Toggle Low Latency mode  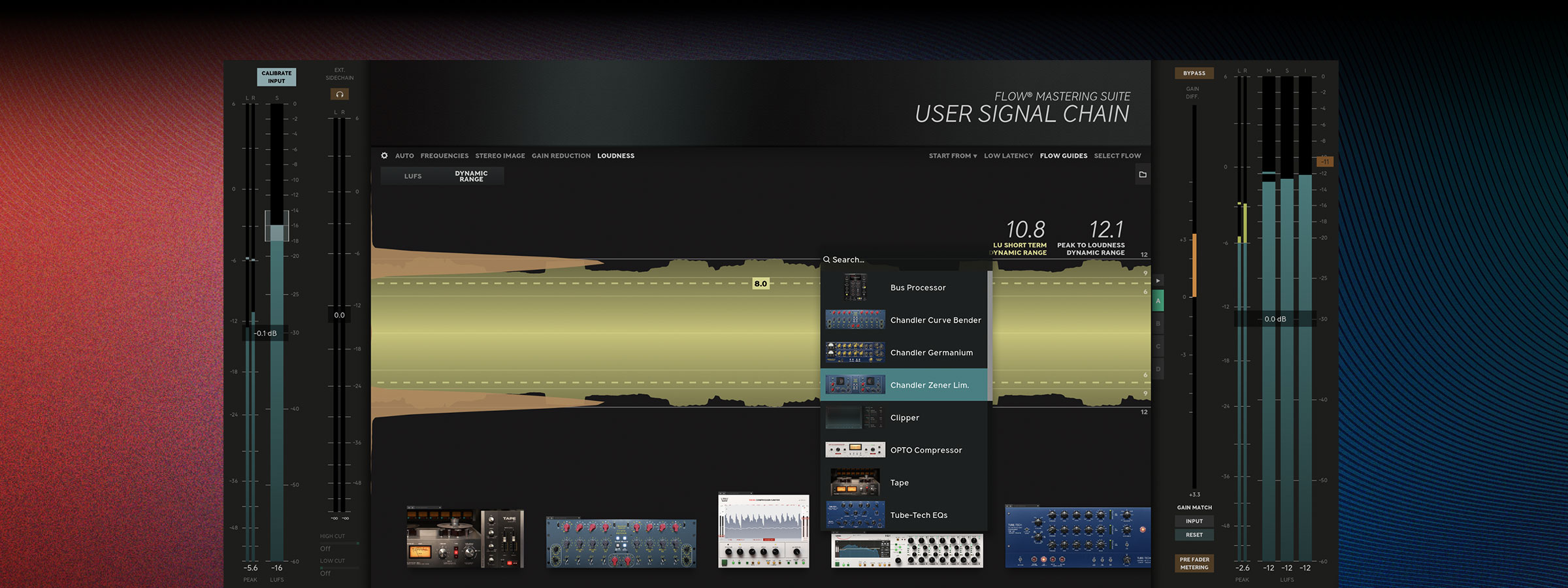(1009, 155)
